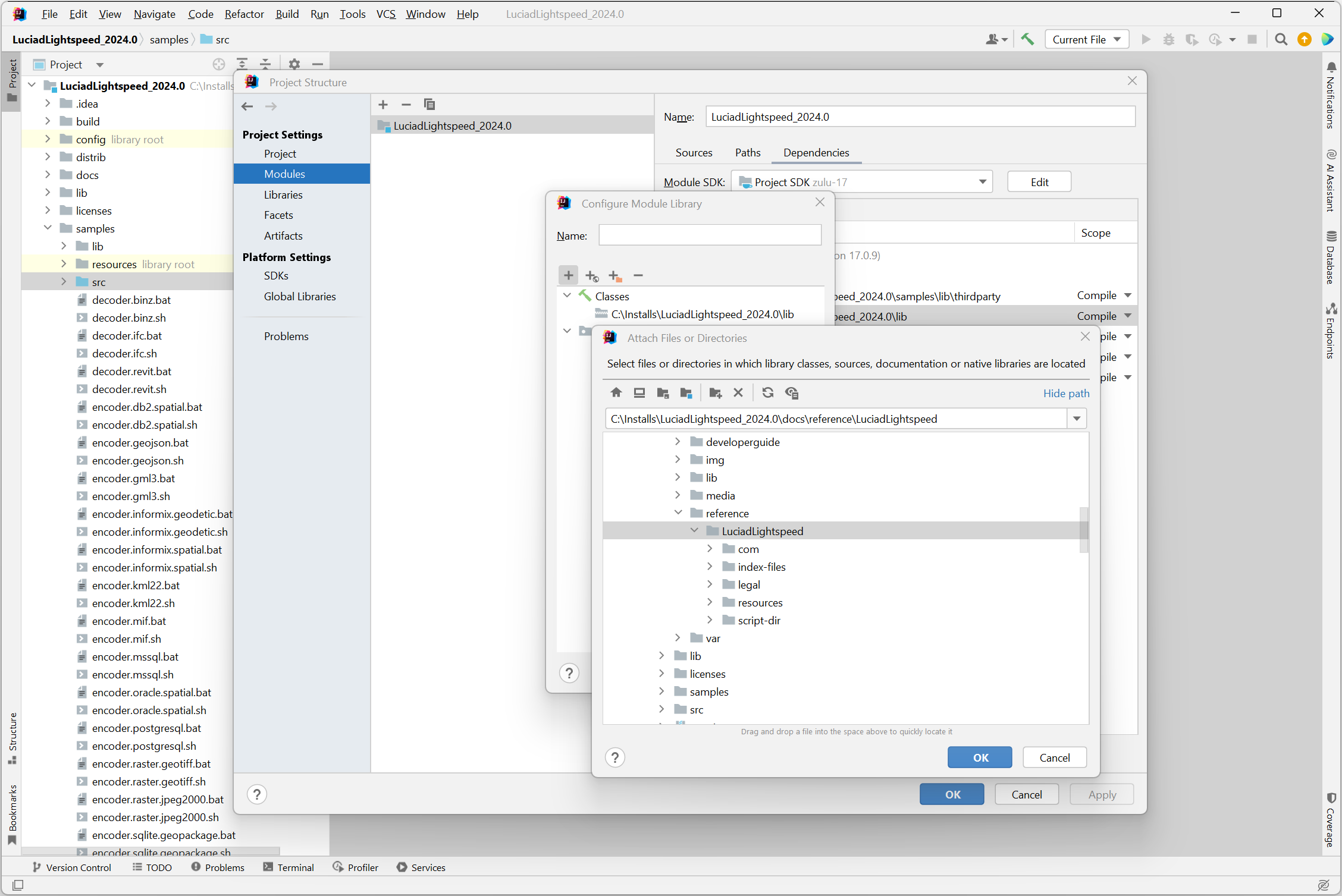Screen dimensions: 1342x896
Task: Select Artifacts in Project Settings
Action: tap(283, 236)
